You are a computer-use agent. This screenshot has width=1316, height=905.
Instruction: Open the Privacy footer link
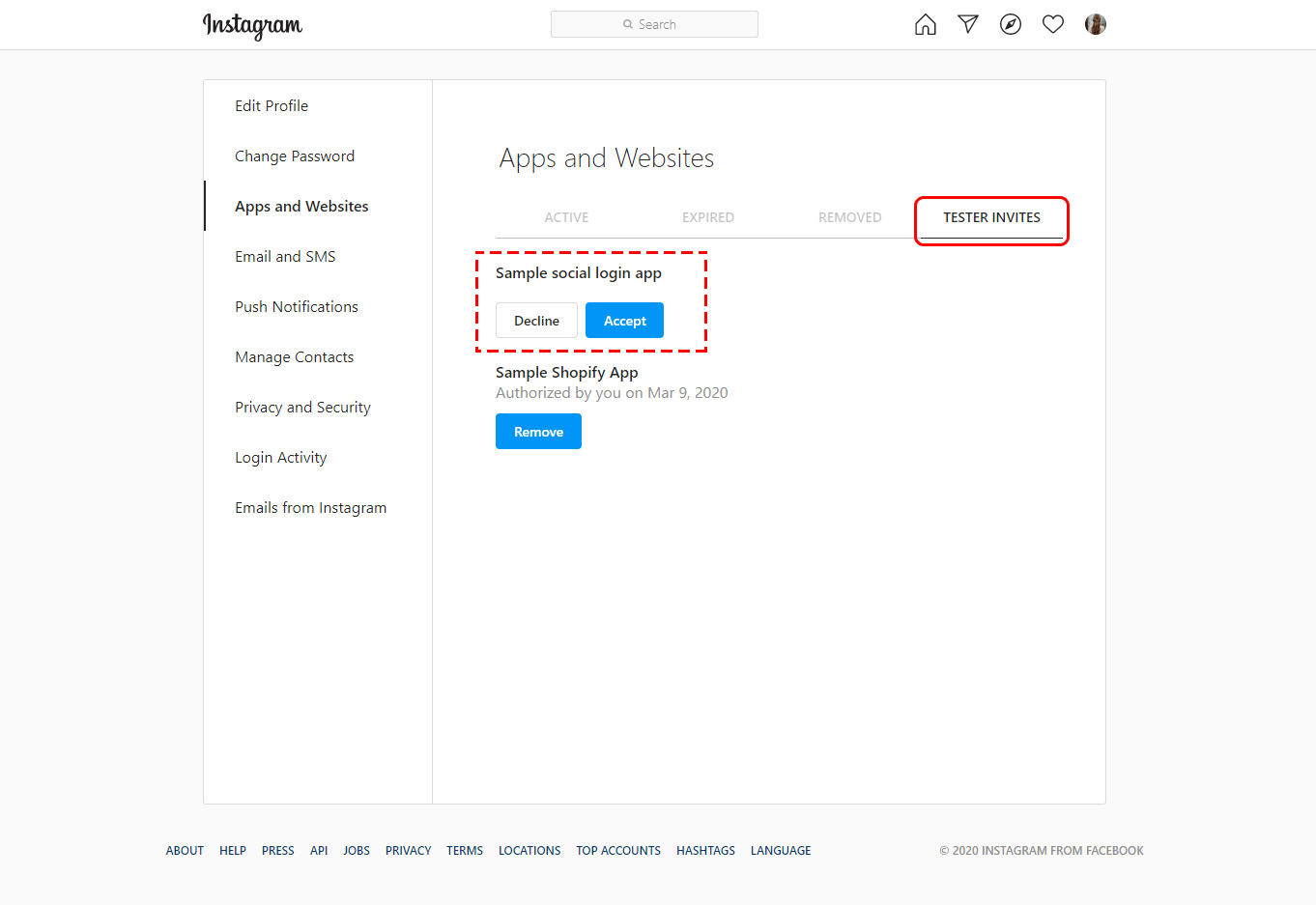[409, 851]
